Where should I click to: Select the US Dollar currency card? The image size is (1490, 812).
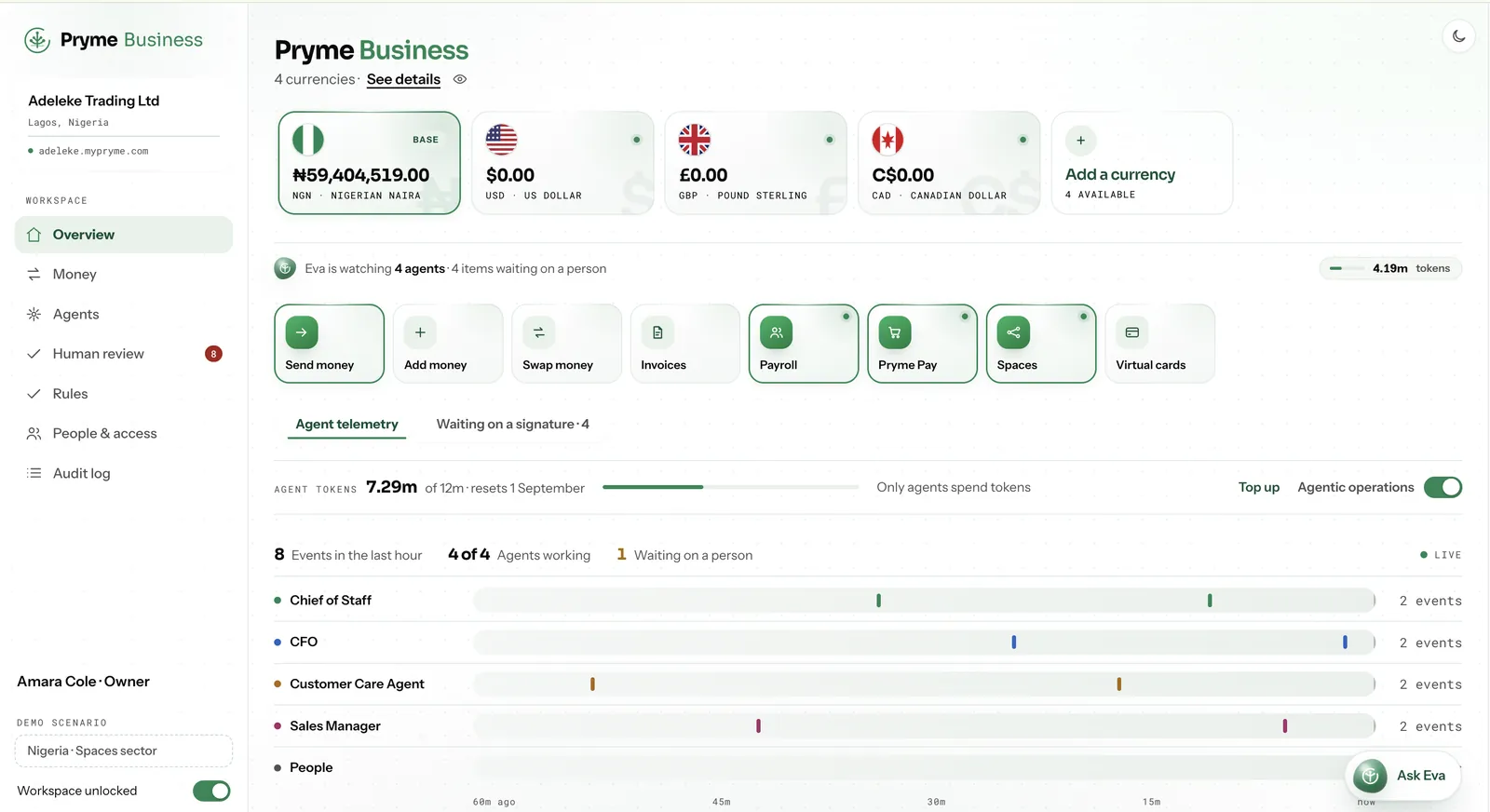562,163
